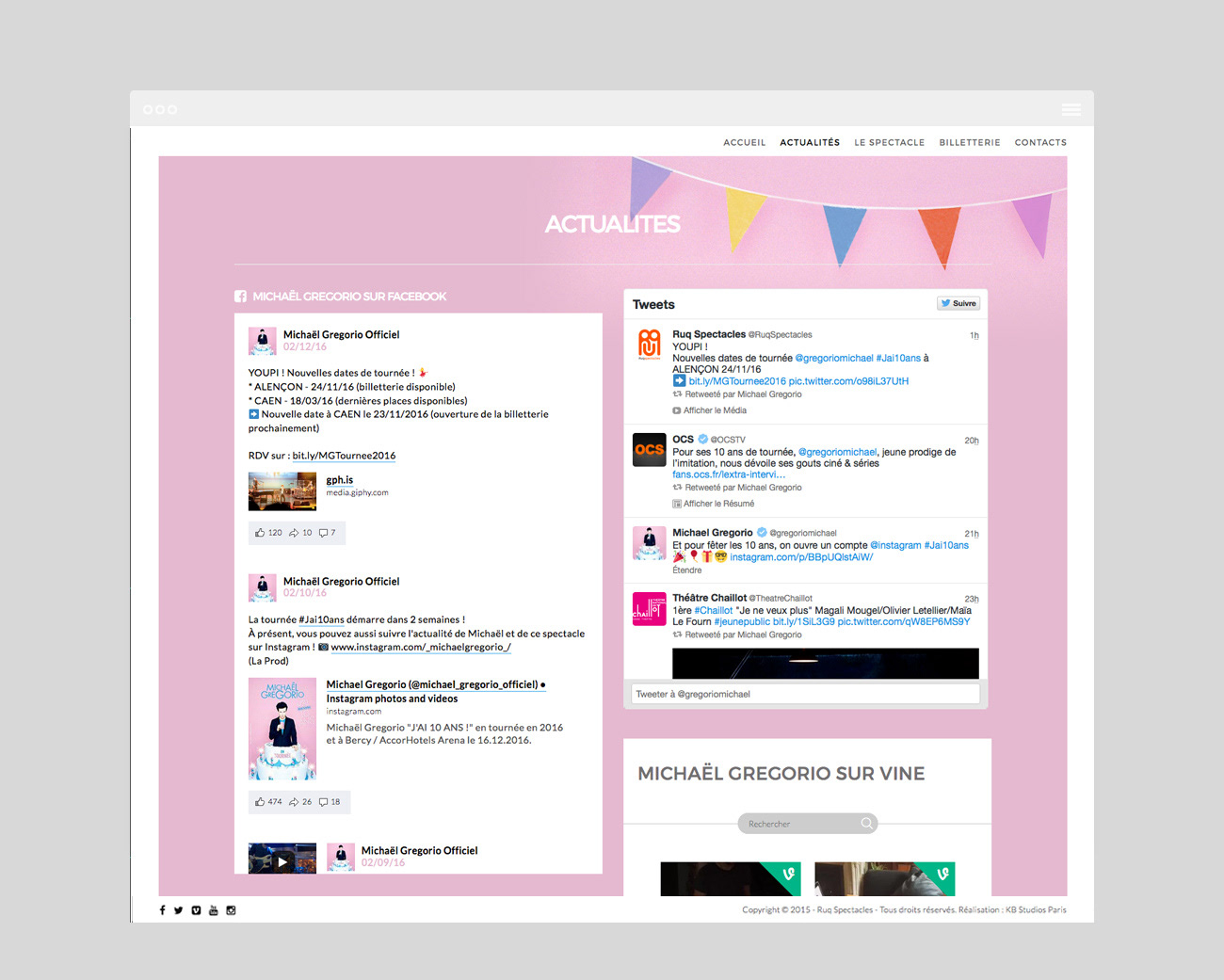Image resolution: width=1224 pixels, height=980 pixels.
Task: Open comments on post with 7 comments
Action: coord(327,533)
